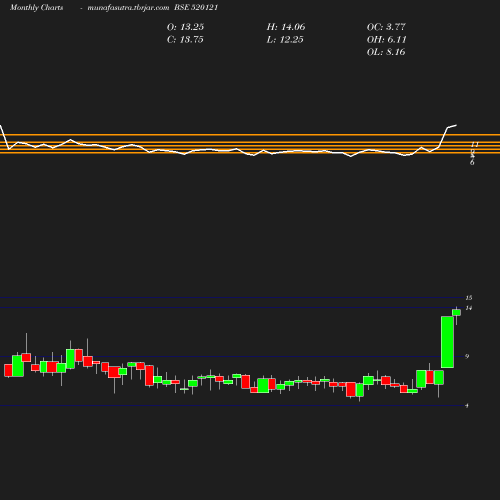Click the low value 'L: 12.25'
The width and height of the screenshot is (500, 500).
pyautogui.click(x=285, y=40)
